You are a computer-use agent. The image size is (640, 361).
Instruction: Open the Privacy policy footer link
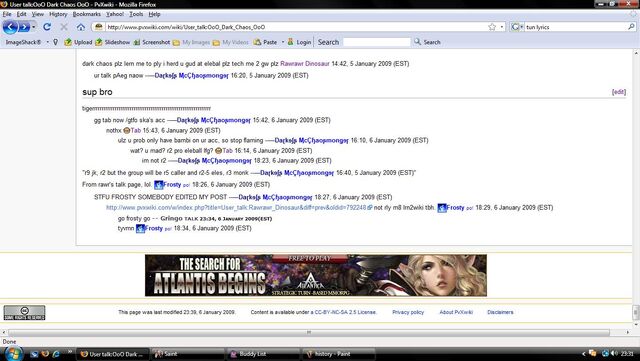pos(408,312)
